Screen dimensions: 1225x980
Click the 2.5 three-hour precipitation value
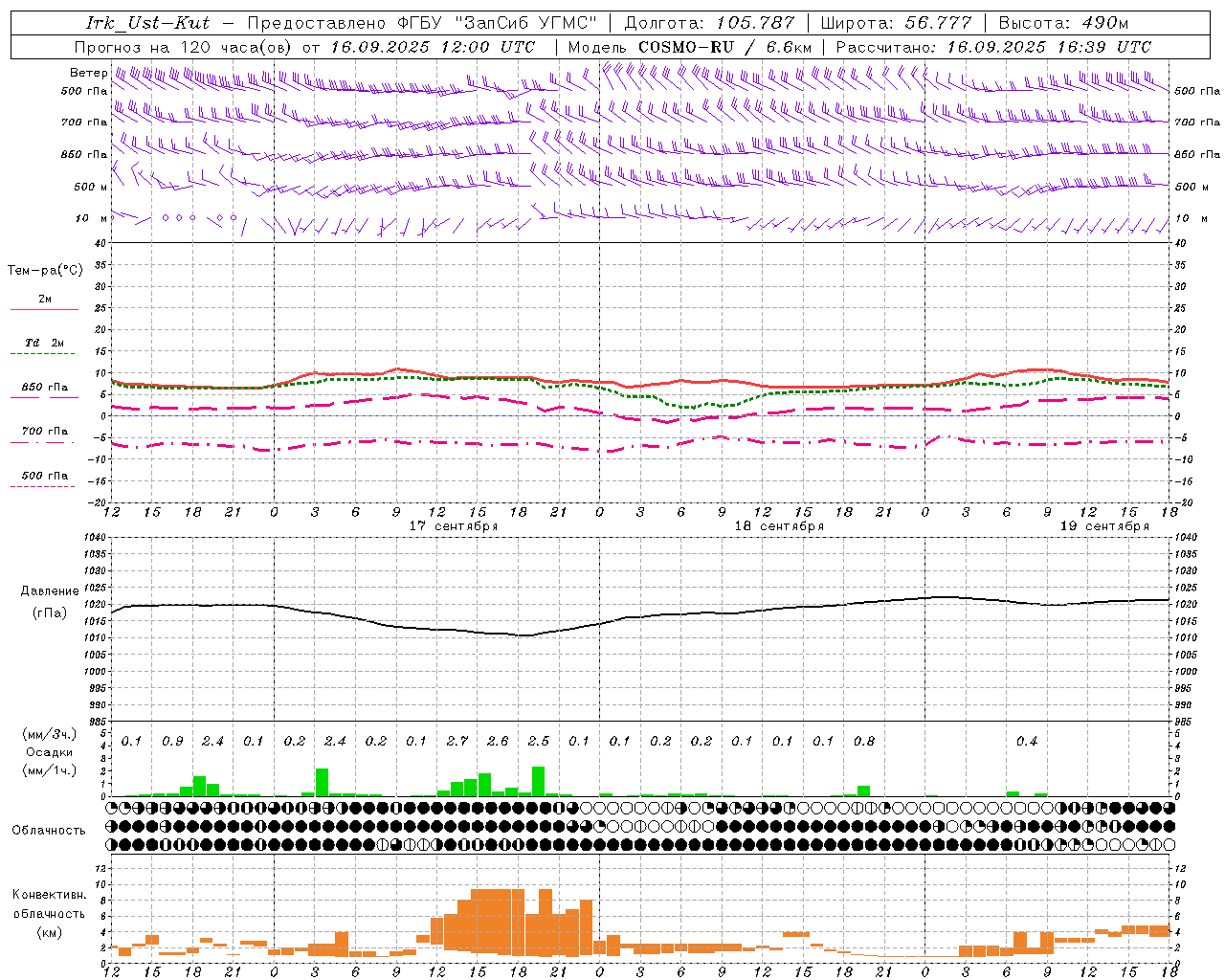point(539,742)
